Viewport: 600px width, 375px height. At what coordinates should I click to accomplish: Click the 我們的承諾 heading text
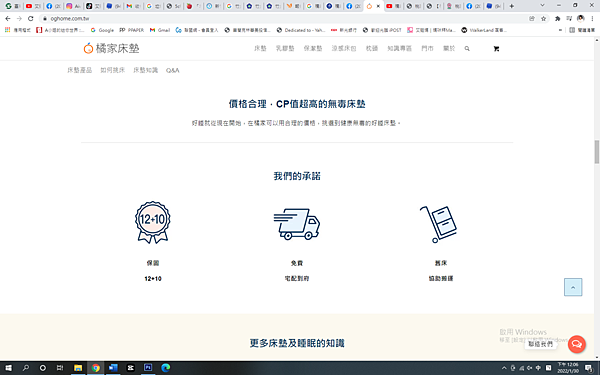297,176
